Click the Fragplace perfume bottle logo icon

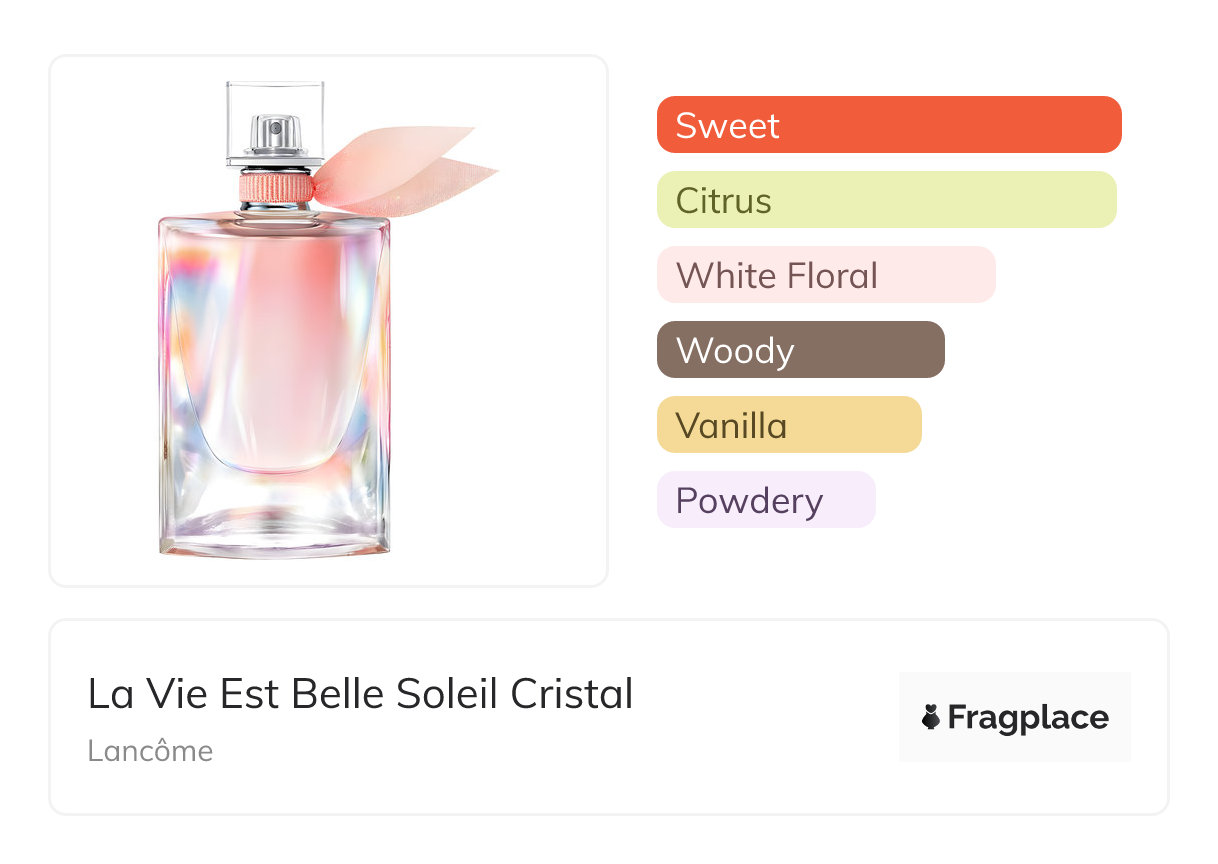click(x=931, y=718)
